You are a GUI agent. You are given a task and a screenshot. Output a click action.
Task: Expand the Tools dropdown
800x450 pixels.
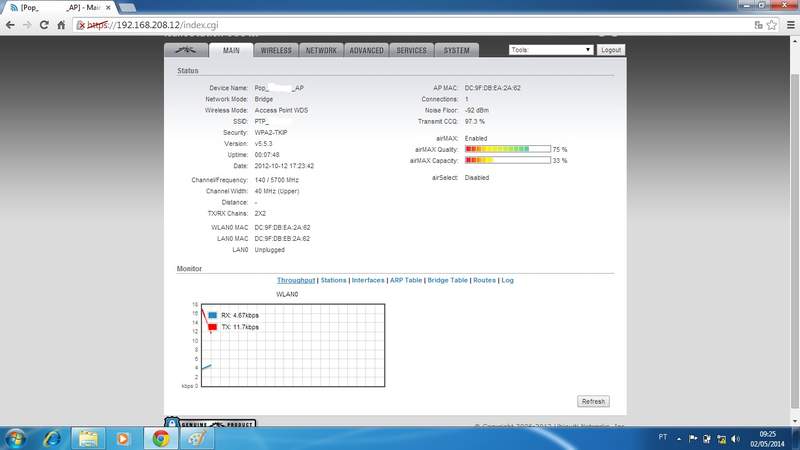pyautogui.click(x=551, y=50)
